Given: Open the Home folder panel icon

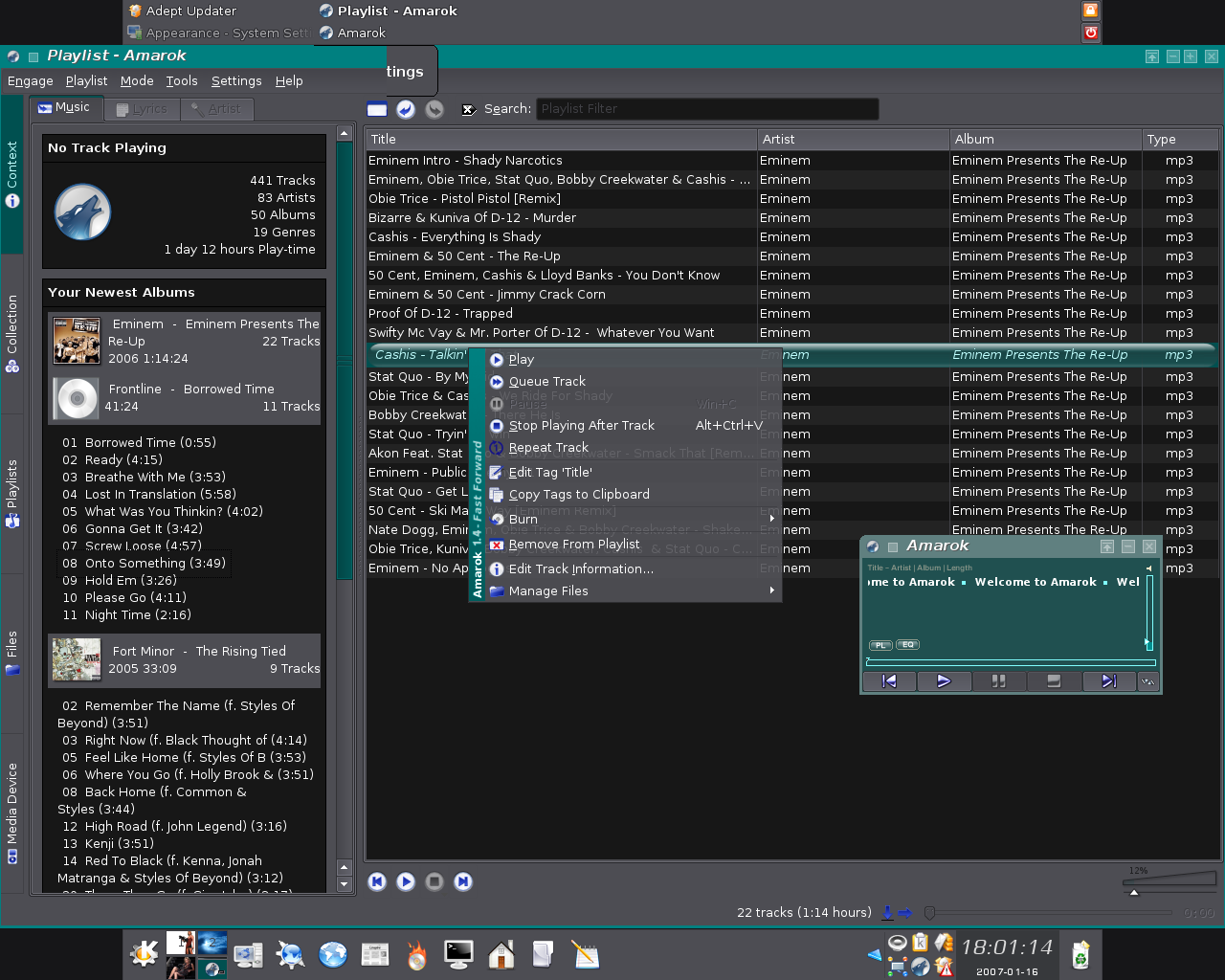Looking at the screenshot, I should click(x=501, y=954).
